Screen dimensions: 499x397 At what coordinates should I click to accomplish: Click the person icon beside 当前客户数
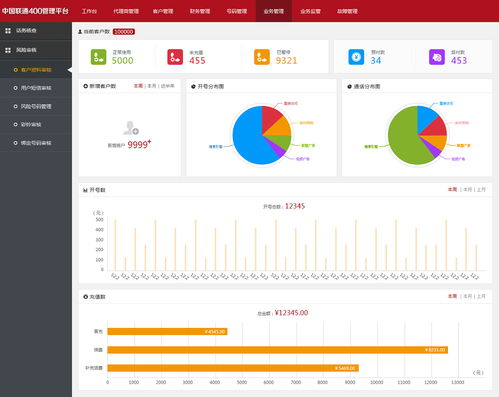[x=80, y=32]
